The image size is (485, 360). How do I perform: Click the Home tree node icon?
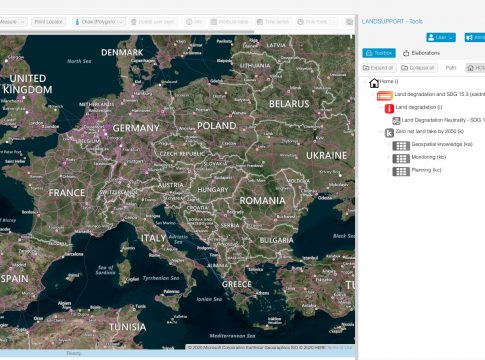(x=374, y=83)
